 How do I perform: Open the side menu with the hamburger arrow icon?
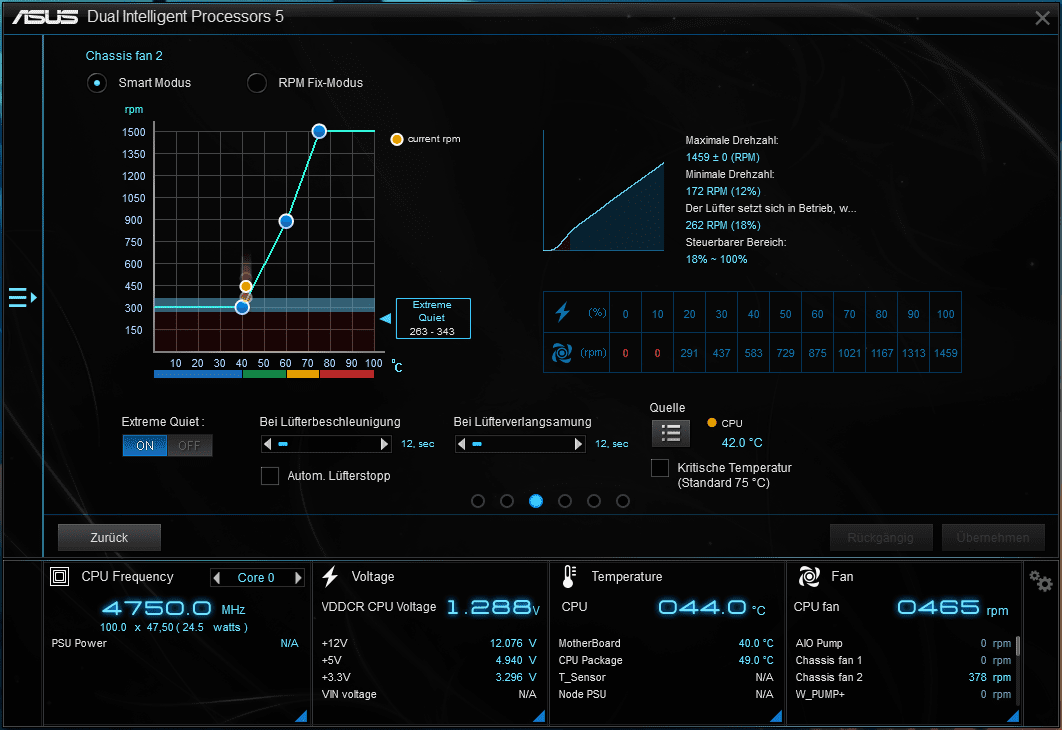(22, 297)
